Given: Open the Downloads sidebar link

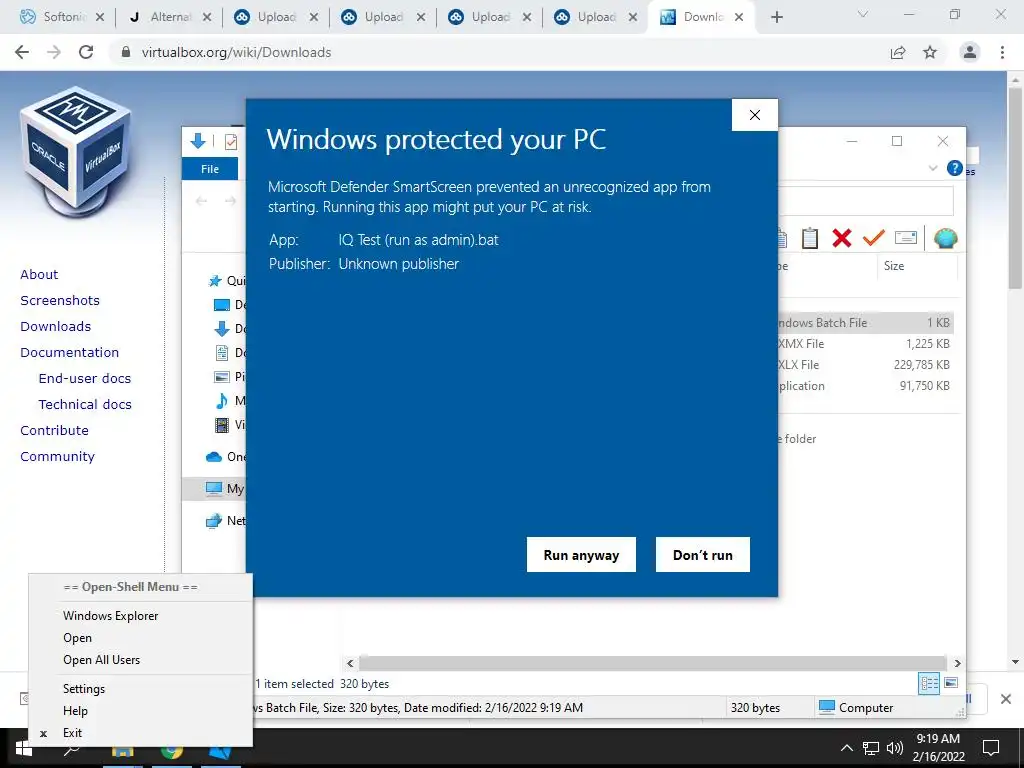Looking at the screenshot, I should [56, 327].
